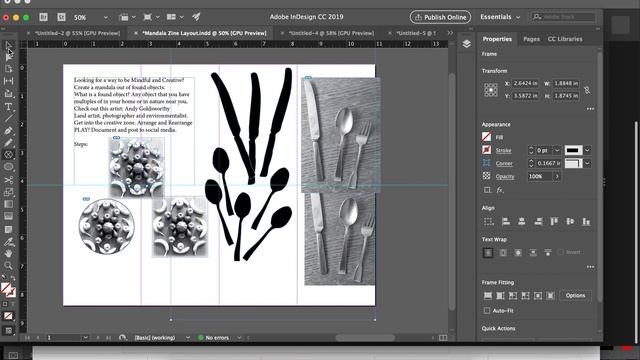This screenshot has width=640, height=360.
Task: Click the Stroke color swatch
Action: coord(487,150)
